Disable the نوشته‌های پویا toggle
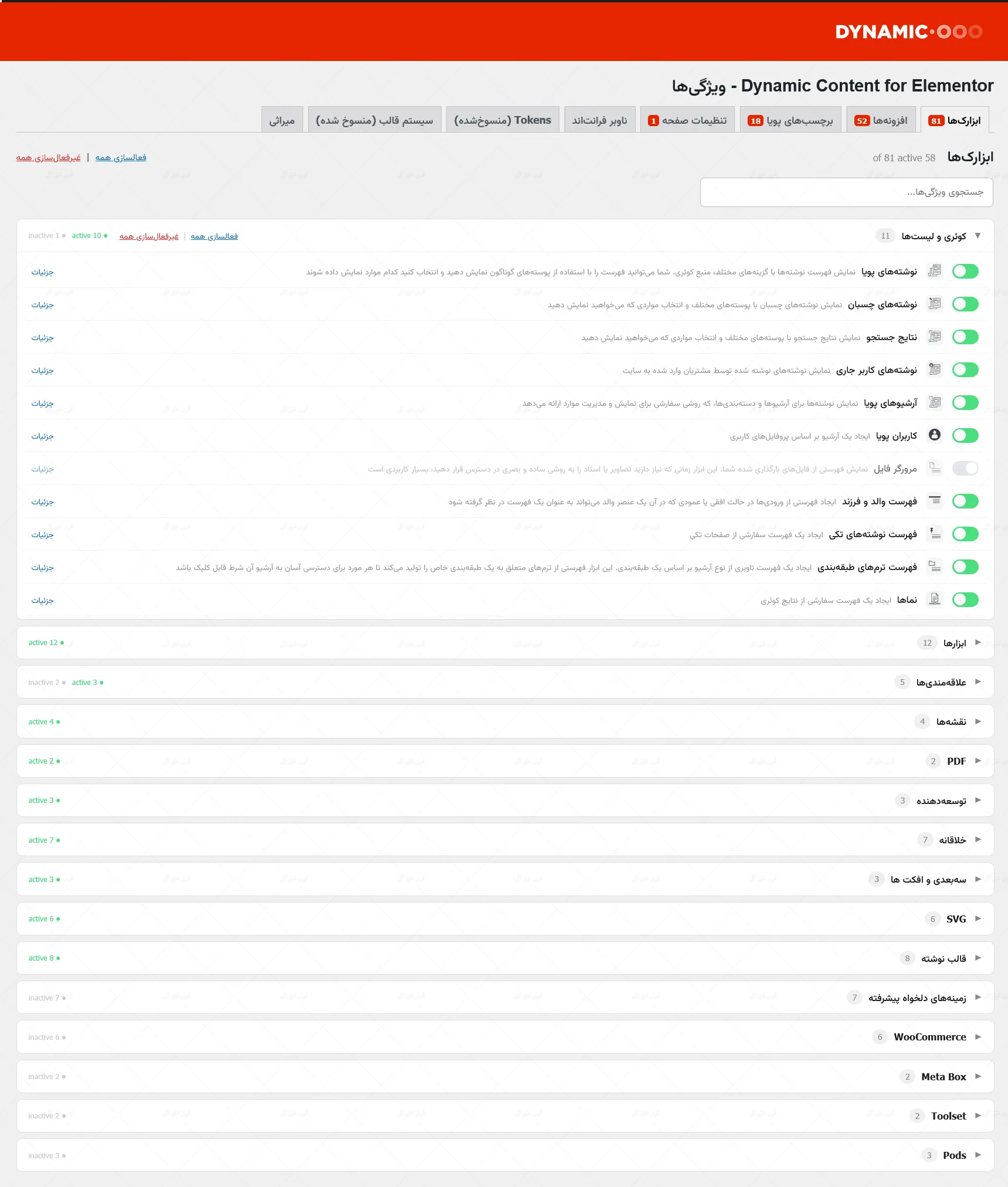This screenshot has height=1187, width=1008. click(x=965, y=271)
